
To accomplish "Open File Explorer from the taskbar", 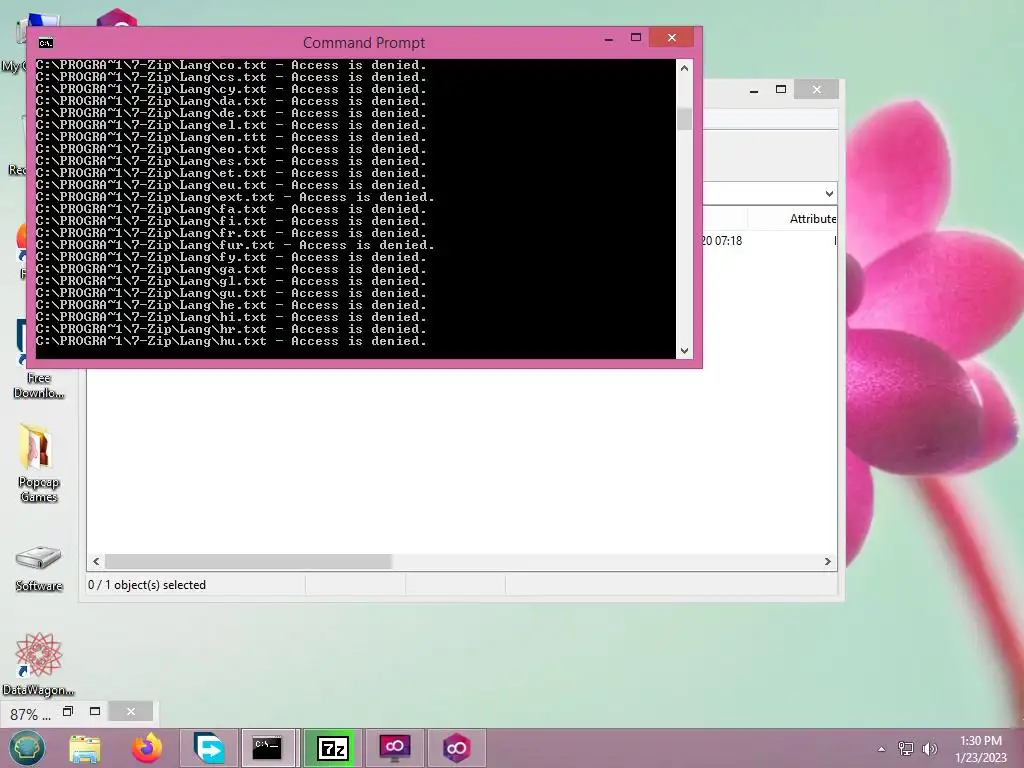I will coord(85,748).
